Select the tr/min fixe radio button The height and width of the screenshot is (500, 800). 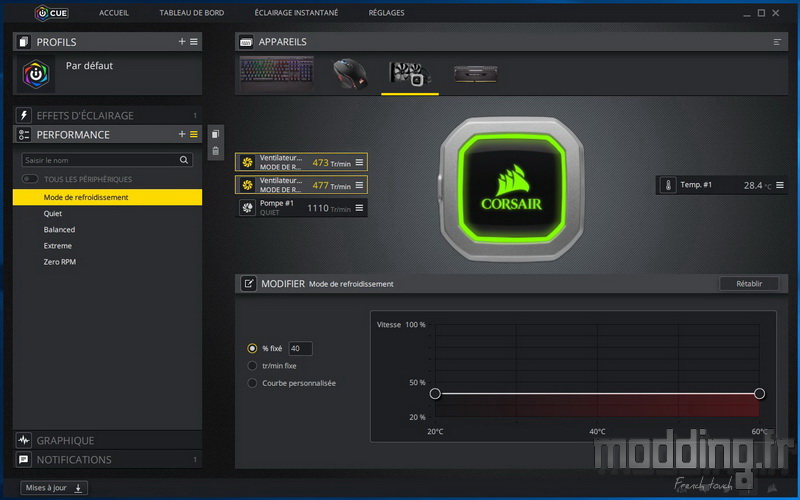pos(252,366)
